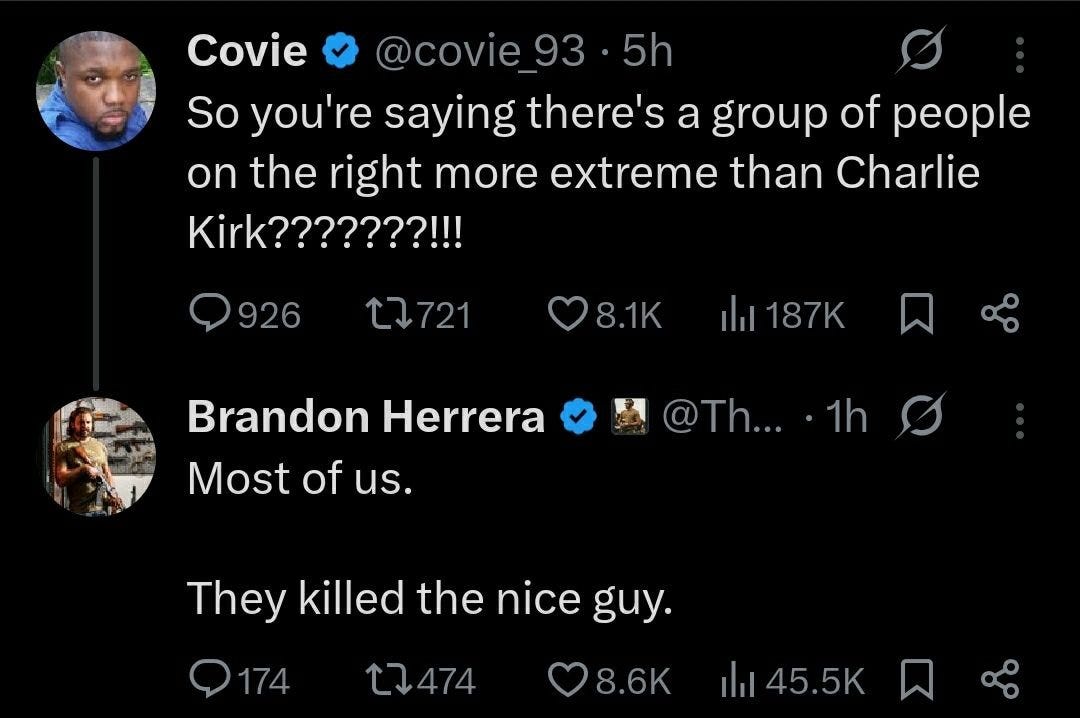Open view count analytics for Covie's tweet
Viewport: 1080px width, 718px height.
[x=781, y=313]
